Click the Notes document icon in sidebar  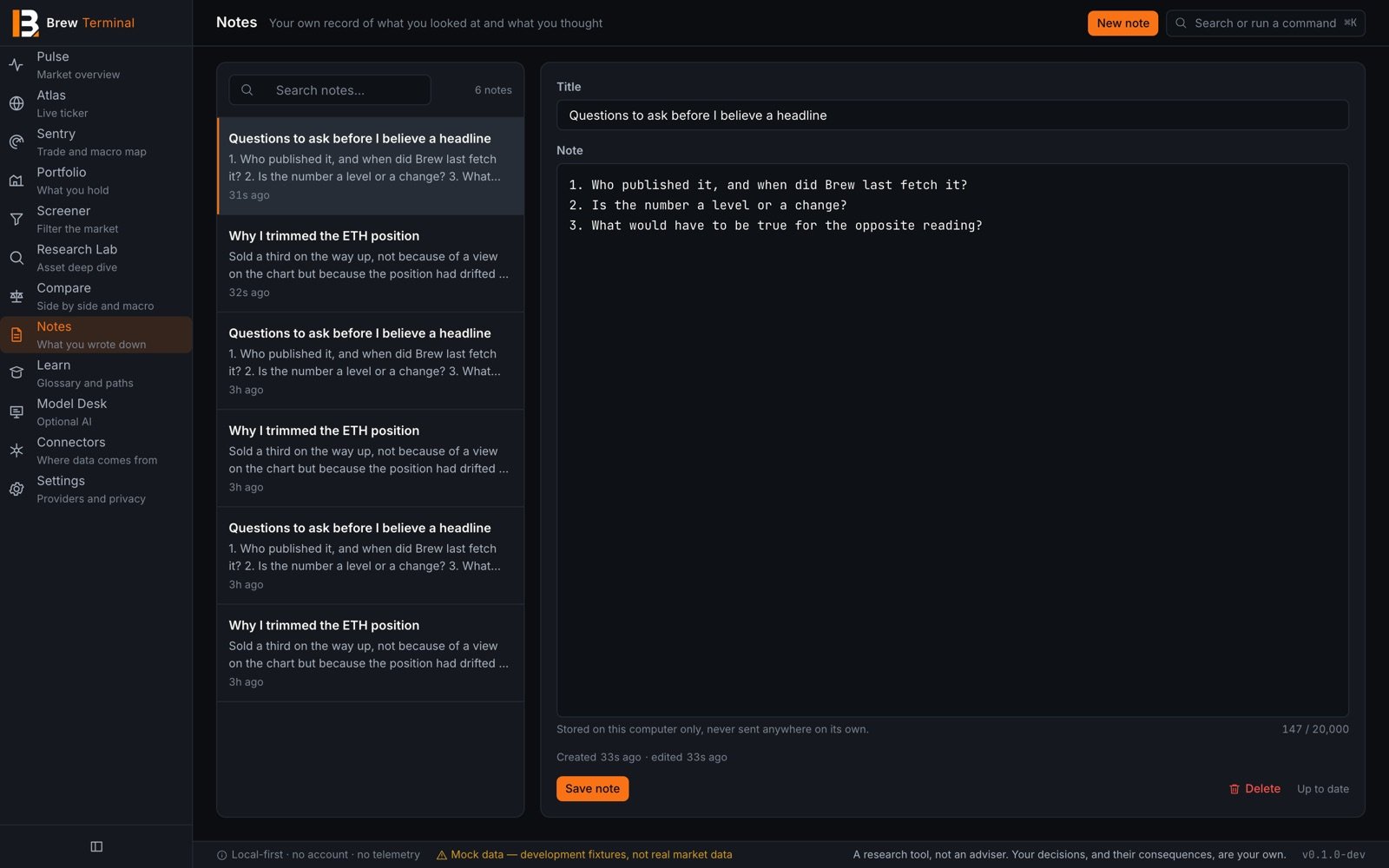(16, 335)
